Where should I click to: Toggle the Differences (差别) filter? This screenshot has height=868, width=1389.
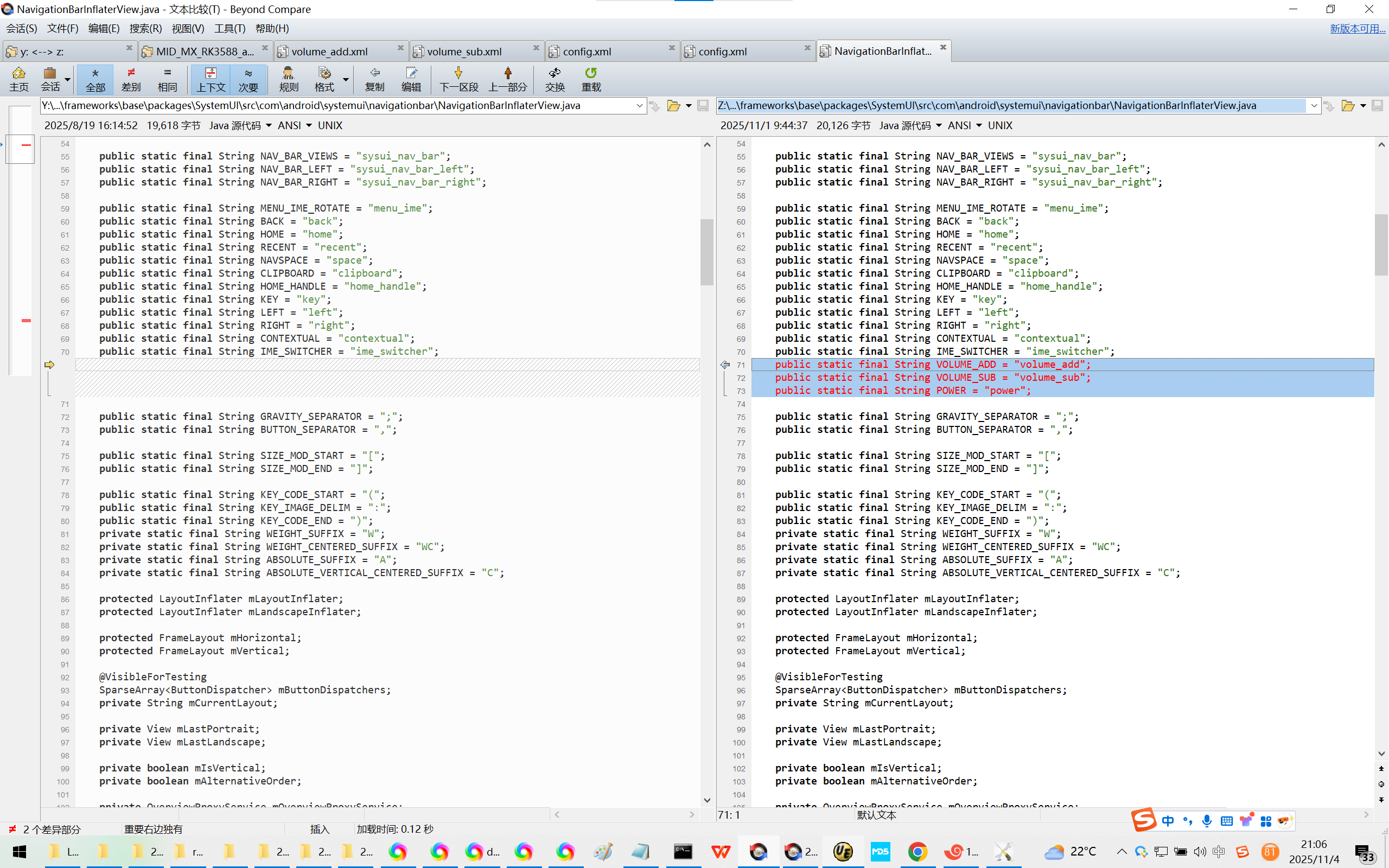click(131, 79)
